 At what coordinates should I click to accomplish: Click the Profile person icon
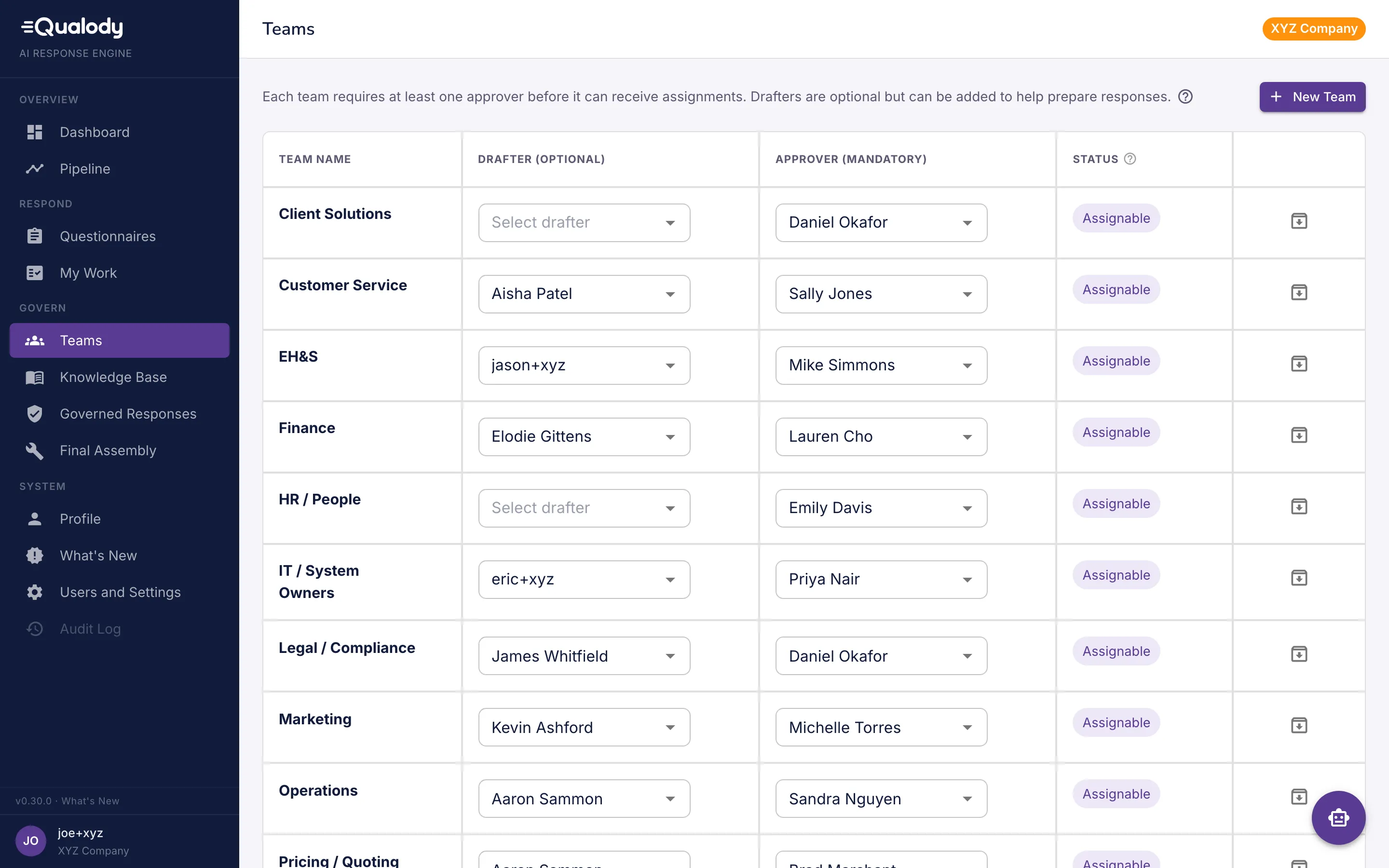[34, 519]
